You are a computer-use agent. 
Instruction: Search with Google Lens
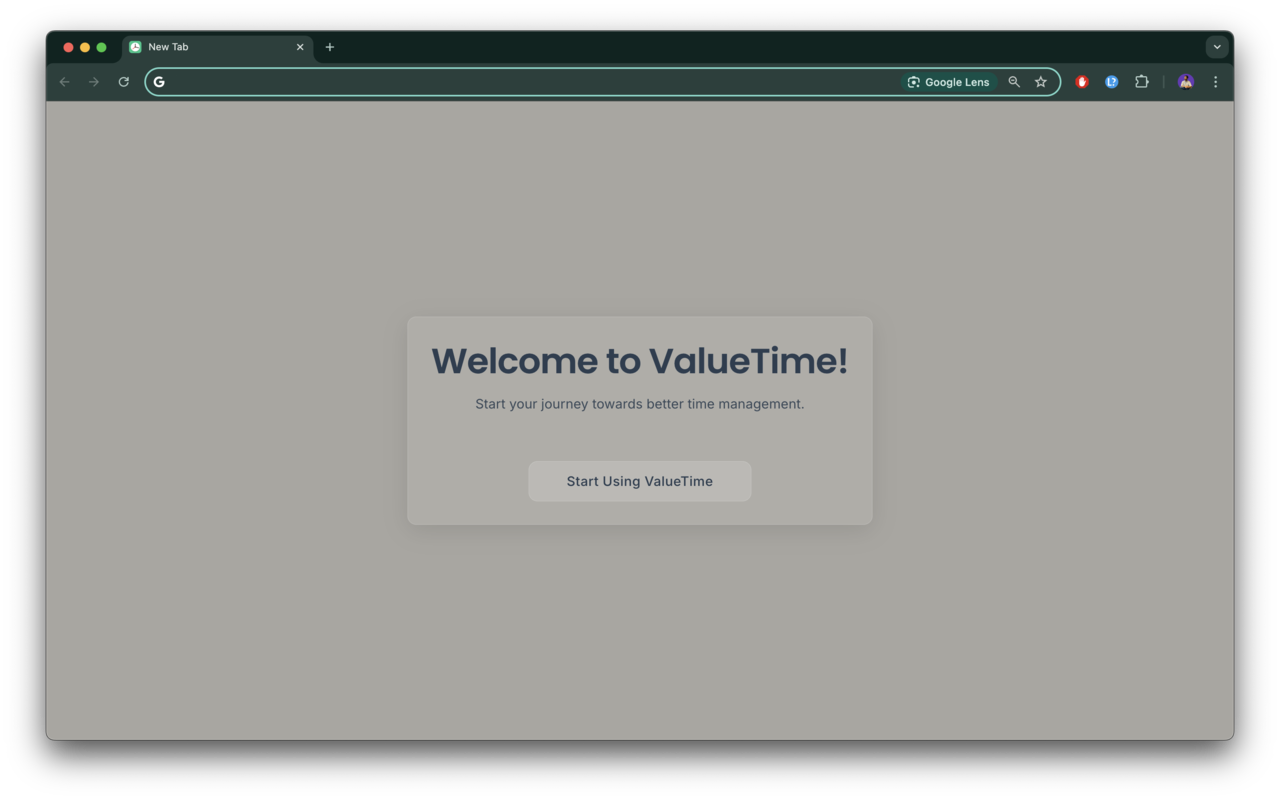click(948, 82)
